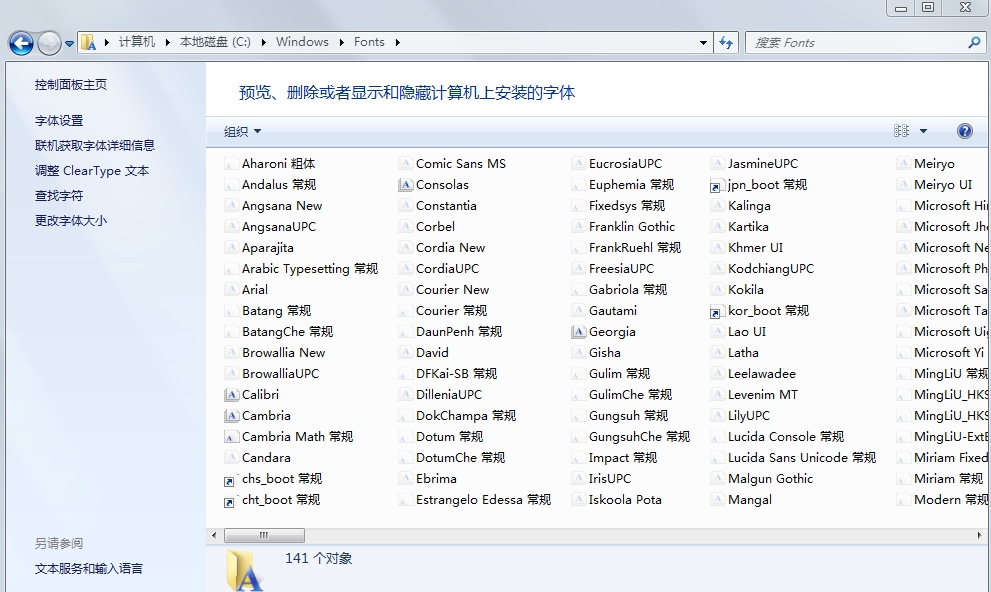Image resolution: width=991 pixels, height=592 pixels.
Task: Select the kor_boot shortcut icon
Action: click(x=716, y=311)
